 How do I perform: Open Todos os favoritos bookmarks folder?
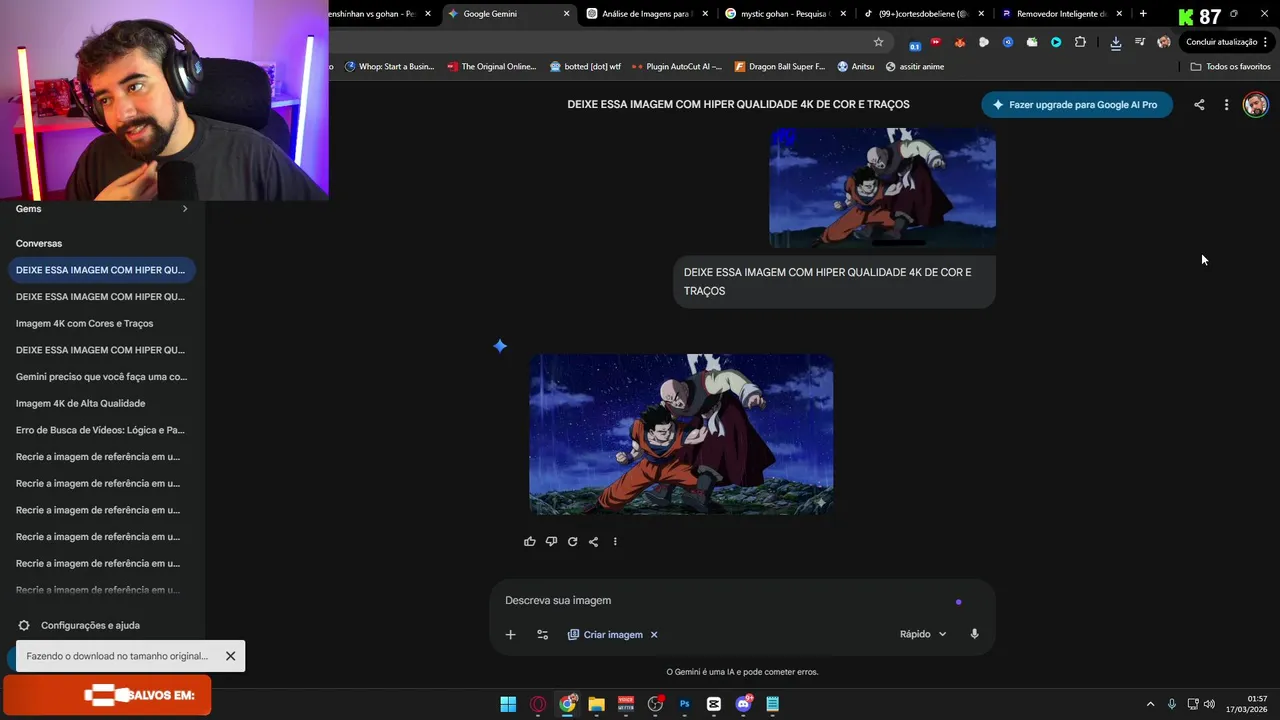point(1231,66)
